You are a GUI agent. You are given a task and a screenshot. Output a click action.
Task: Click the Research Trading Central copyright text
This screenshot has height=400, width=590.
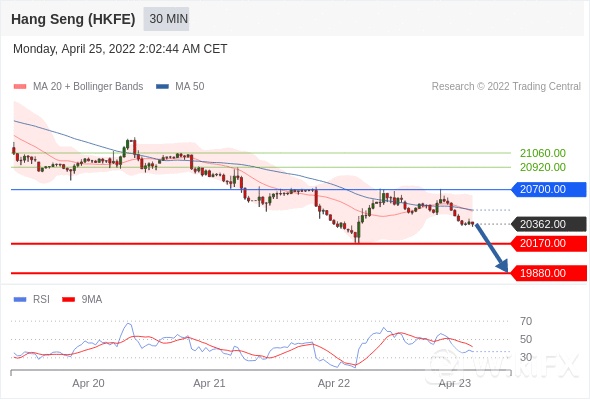(506, 87)
